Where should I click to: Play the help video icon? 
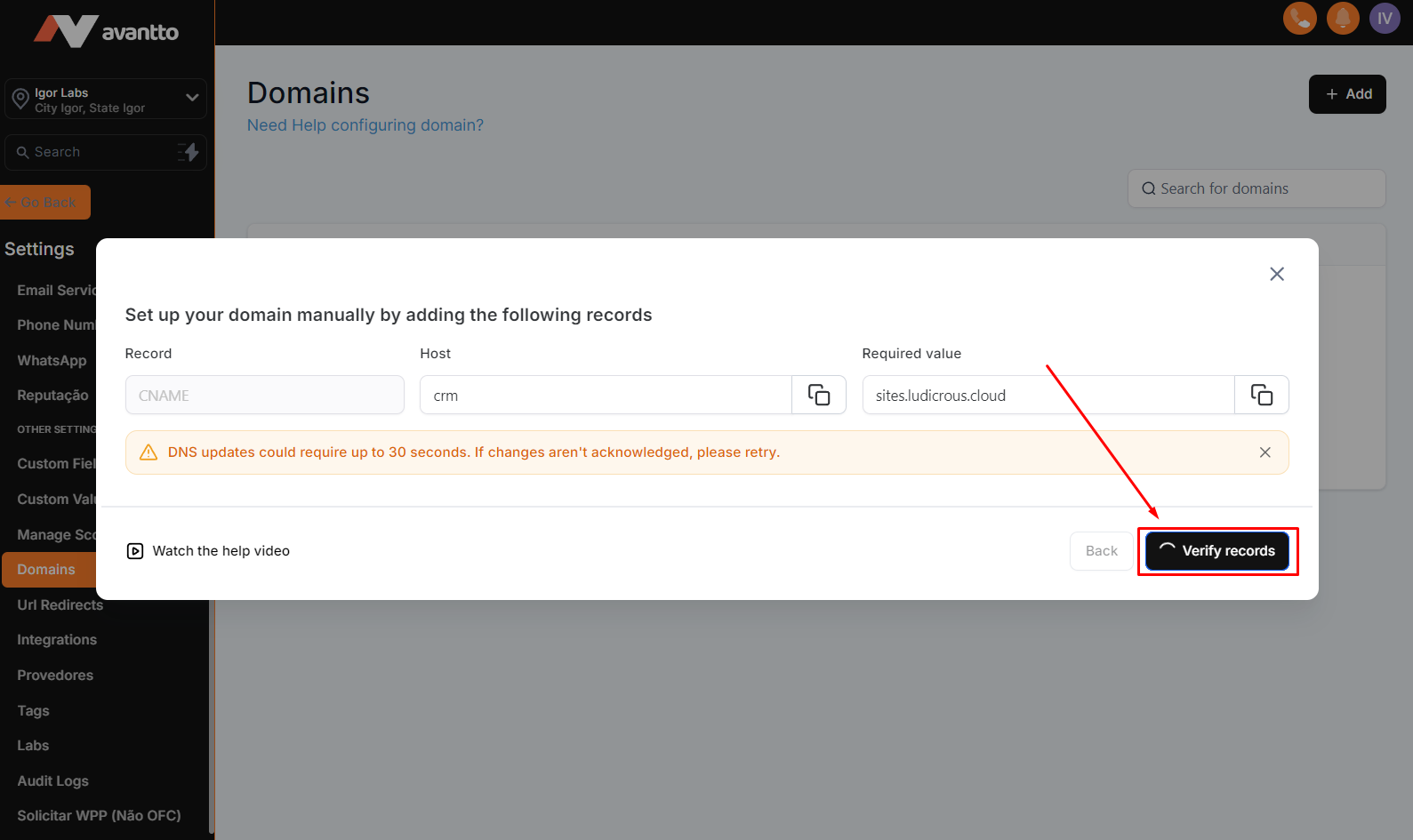pyautogui.click(x=135, y=551)
